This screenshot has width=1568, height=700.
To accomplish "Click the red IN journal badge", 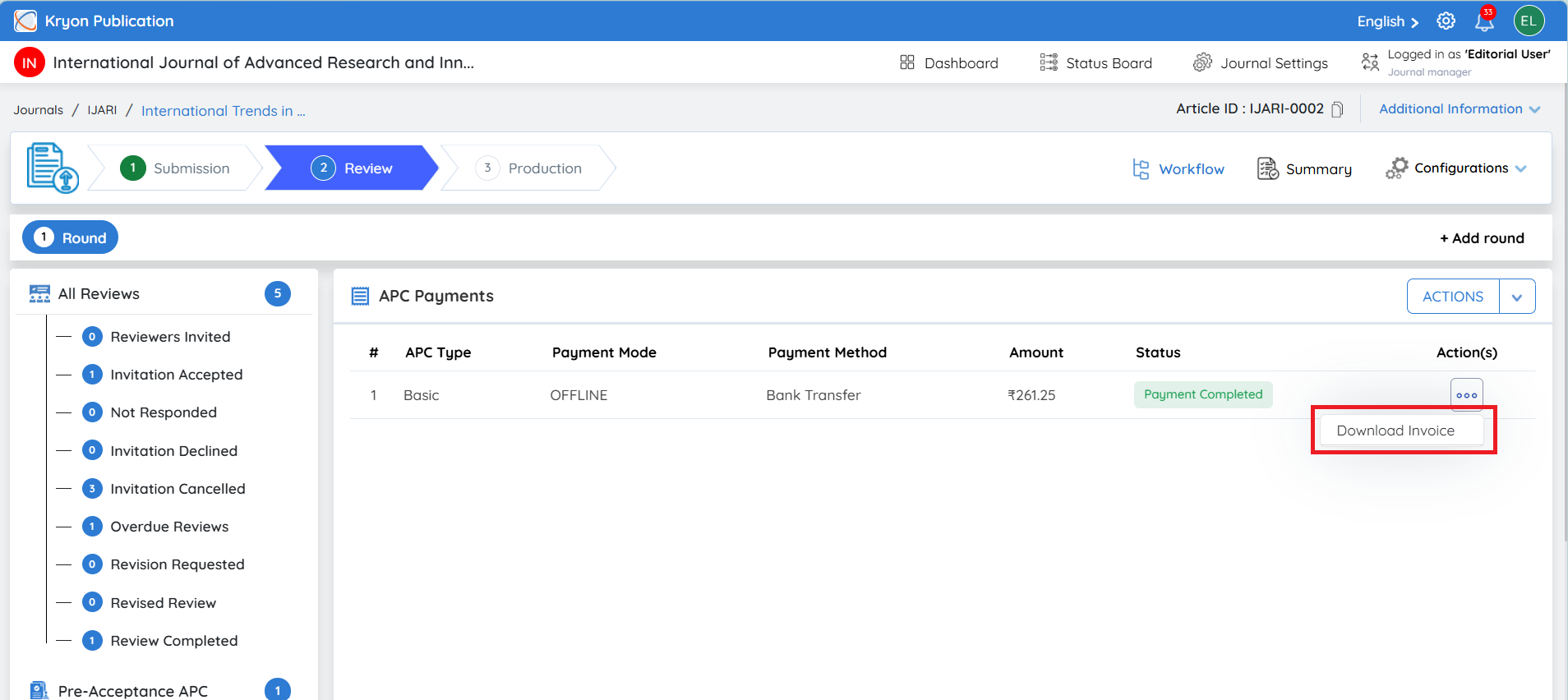I will (x=30, y=62).
